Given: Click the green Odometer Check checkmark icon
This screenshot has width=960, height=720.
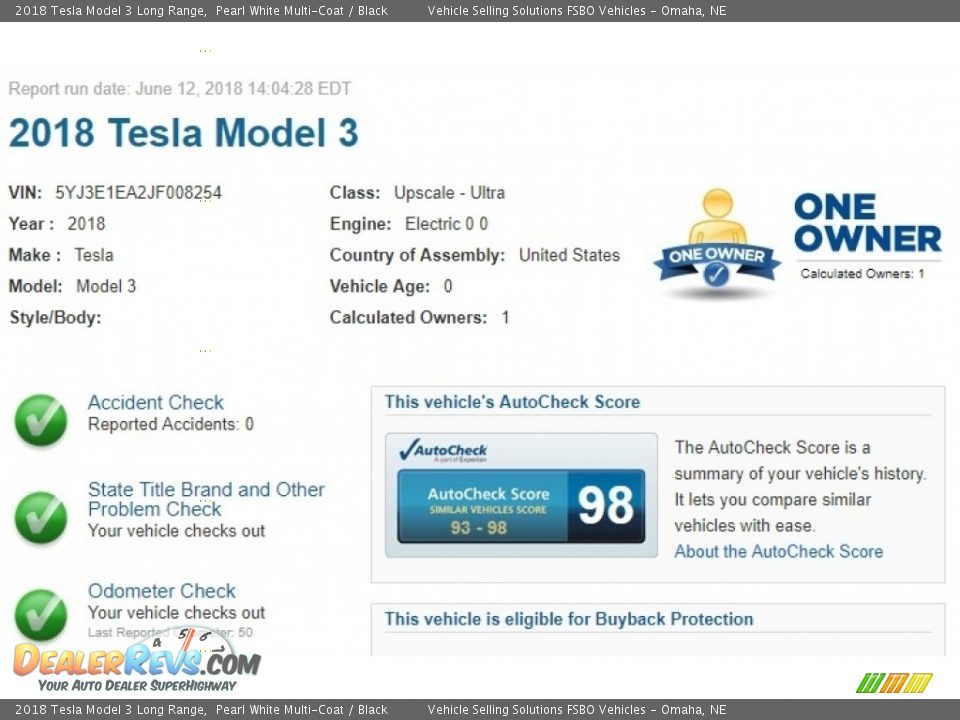Looking at the screenshot, I should coord(41,615).
